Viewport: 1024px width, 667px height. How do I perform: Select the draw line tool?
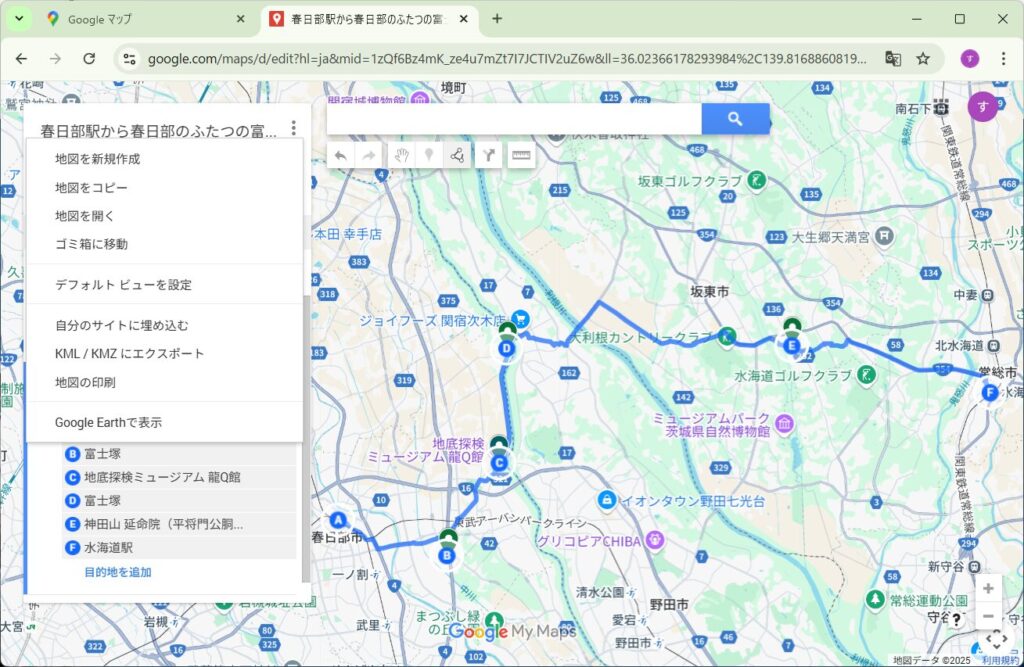pos(457,155)
